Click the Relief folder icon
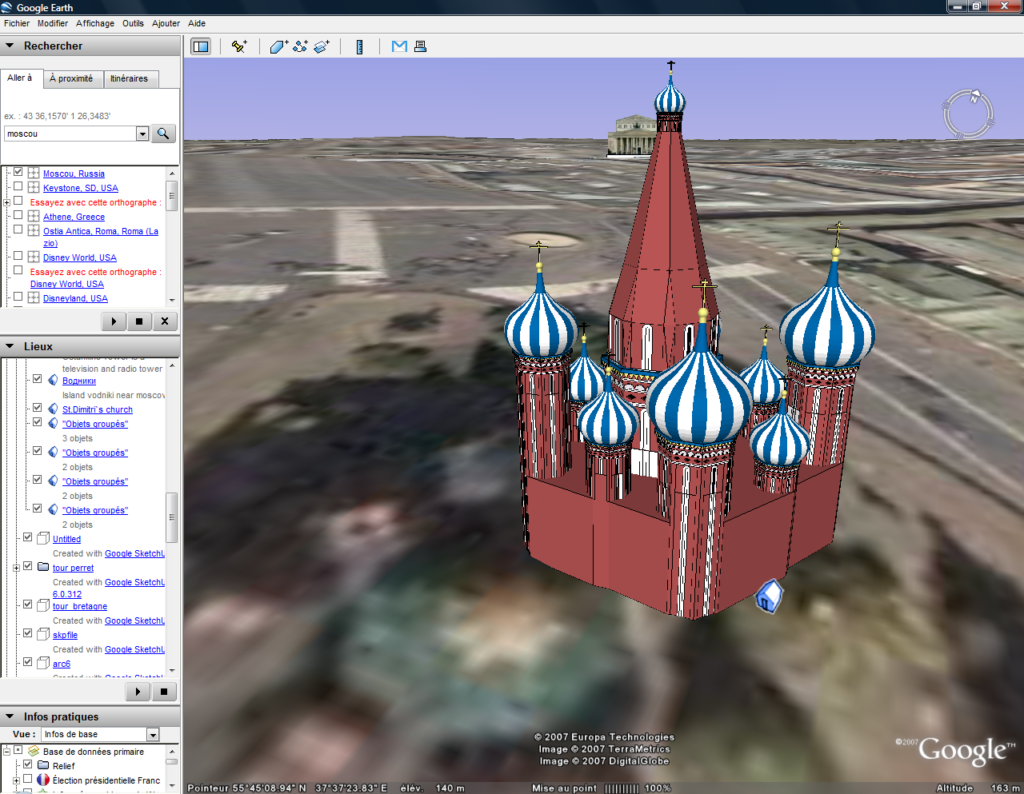 [43, 765]
